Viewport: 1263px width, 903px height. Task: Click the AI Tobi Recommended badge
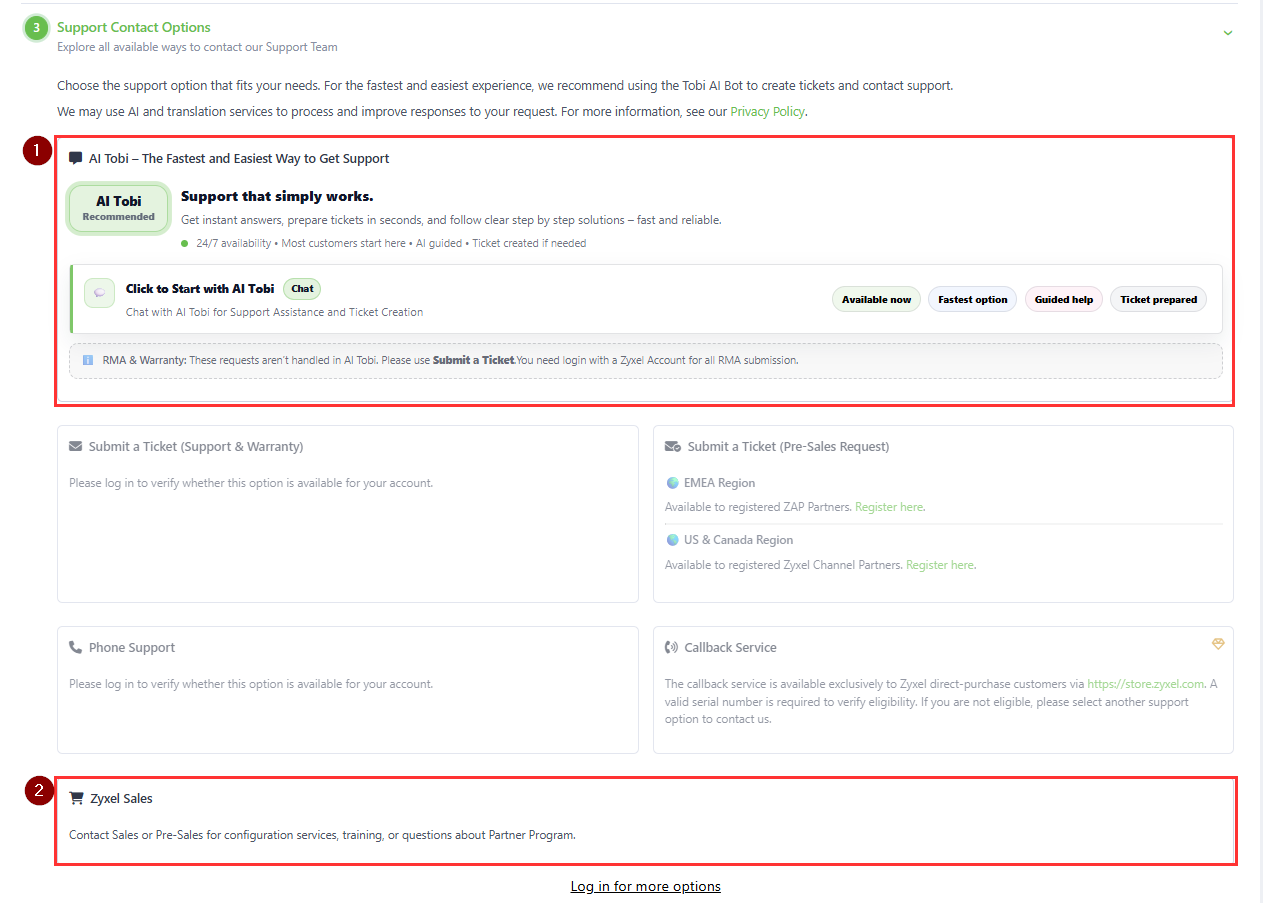pyautogui.click(x=118, y=209)
